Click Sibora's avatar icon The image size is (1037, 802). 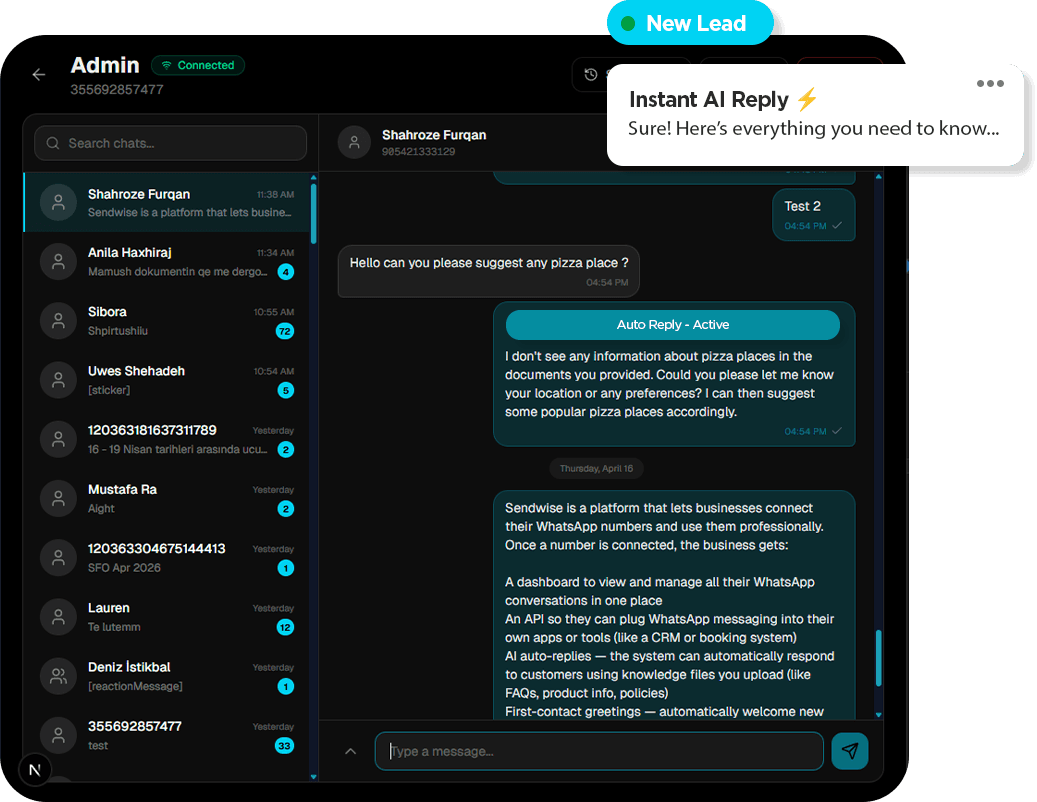point(58,321)
